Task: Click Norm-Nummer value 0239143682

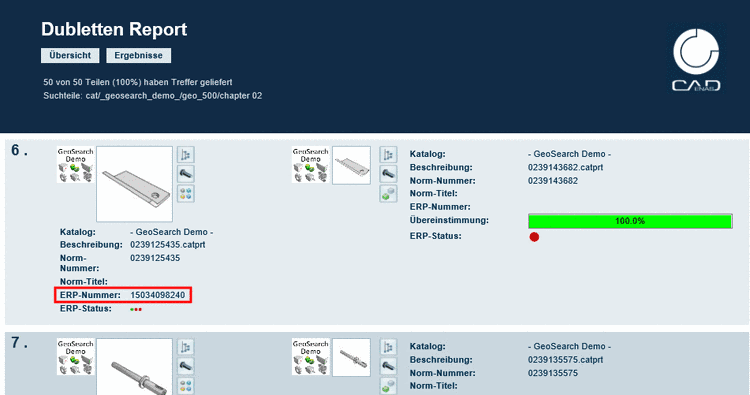Action: point(553,181)
